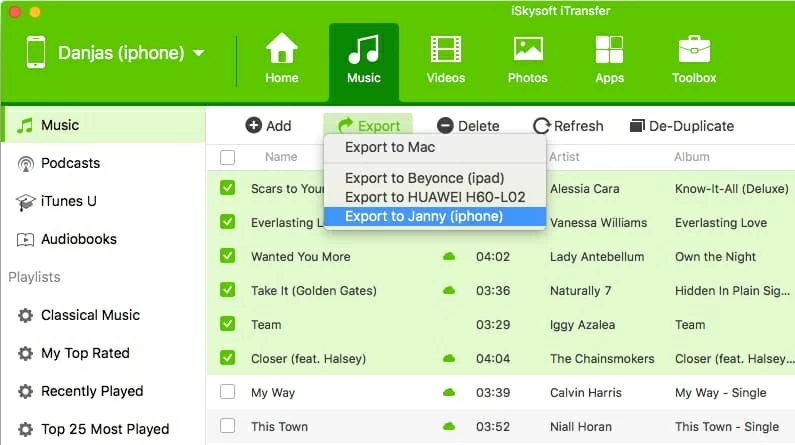Click the Refresh circular arrow icon

coord(542,126)
